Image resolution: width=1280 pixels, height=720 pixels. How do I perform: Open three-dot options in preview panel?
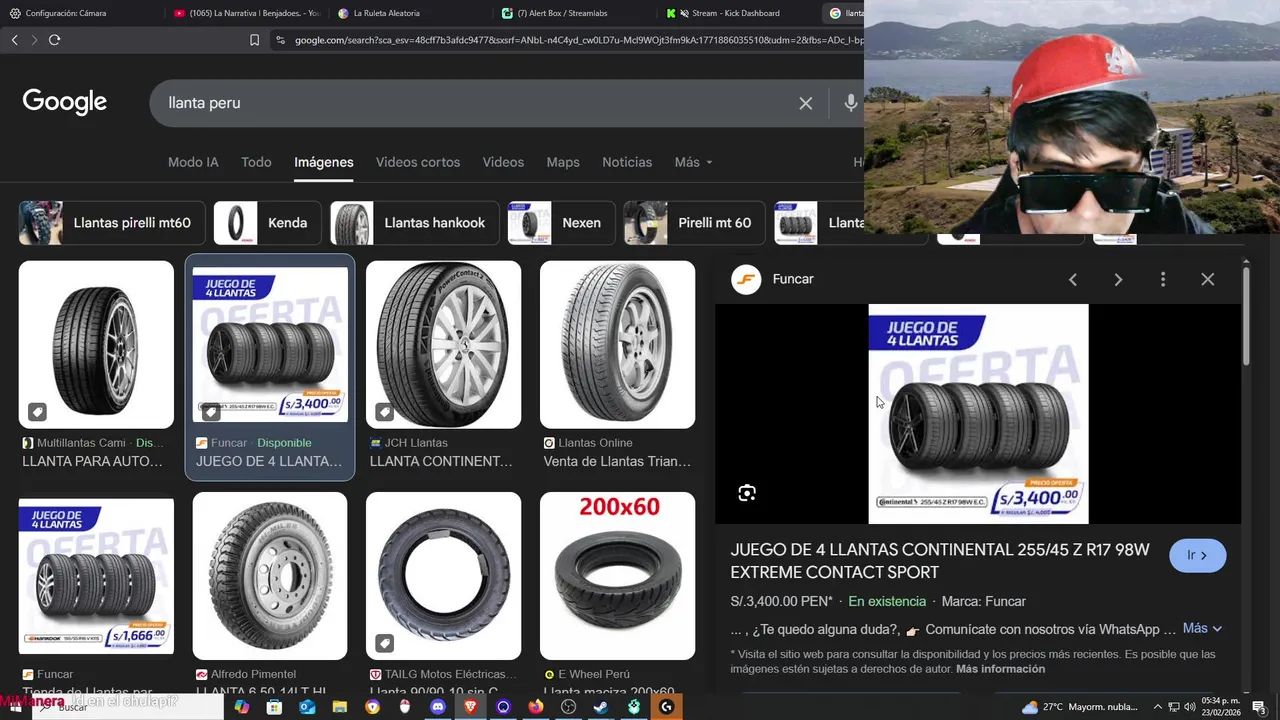1162,280
